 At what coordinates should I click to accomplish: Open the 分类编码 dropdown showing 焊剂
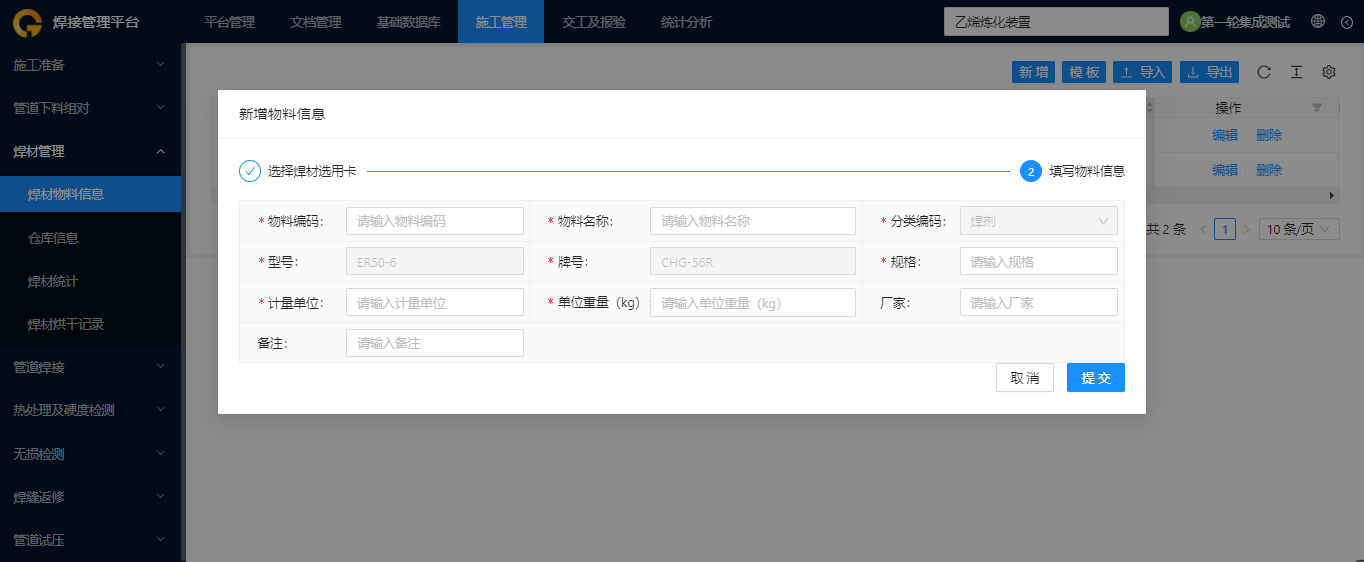[1038, 221]
